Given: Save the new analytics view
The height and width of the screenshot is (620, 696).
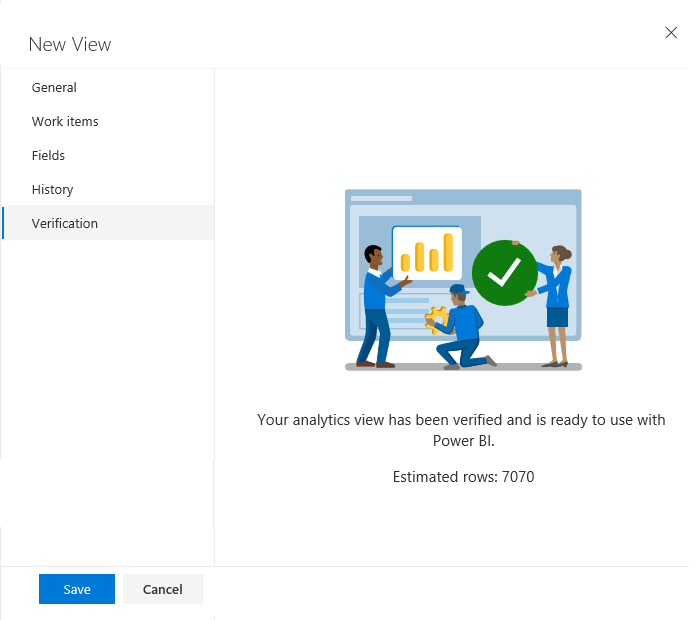Looking at the screenshot, I should click(77, 589).
